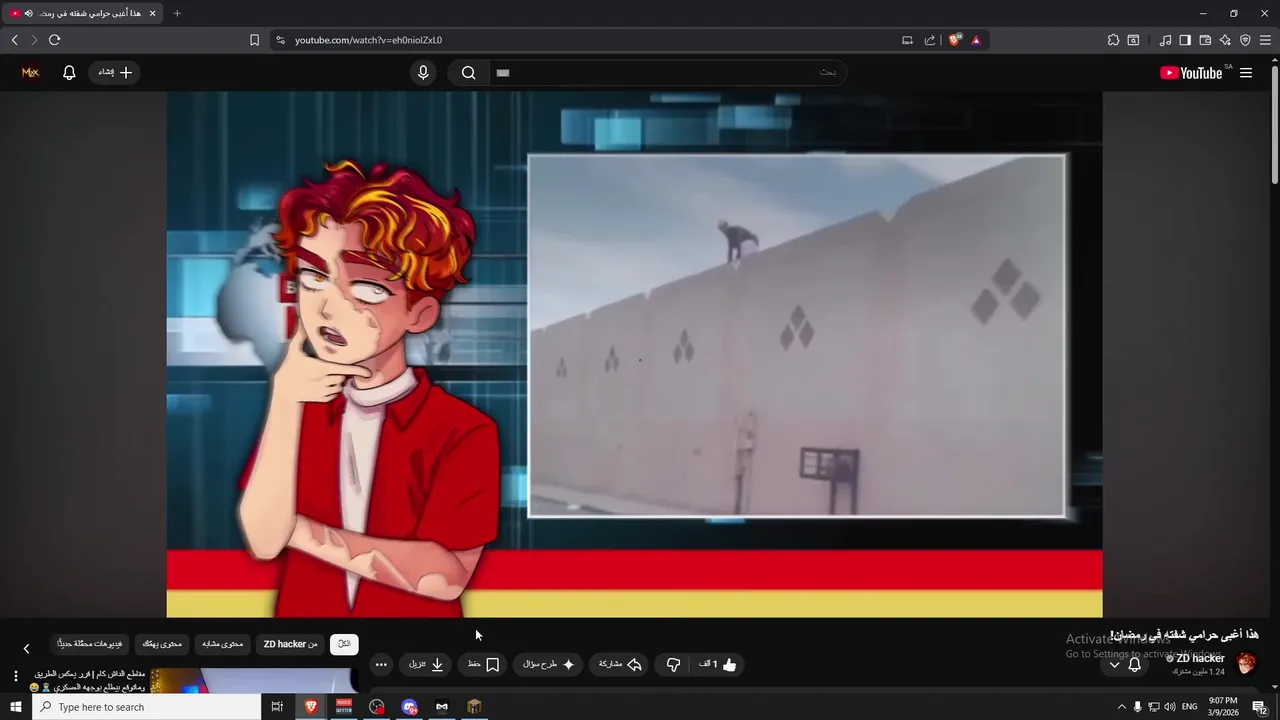
Task: Open the clock showing 9:07 PM
Action: (x=1223, y=707)
